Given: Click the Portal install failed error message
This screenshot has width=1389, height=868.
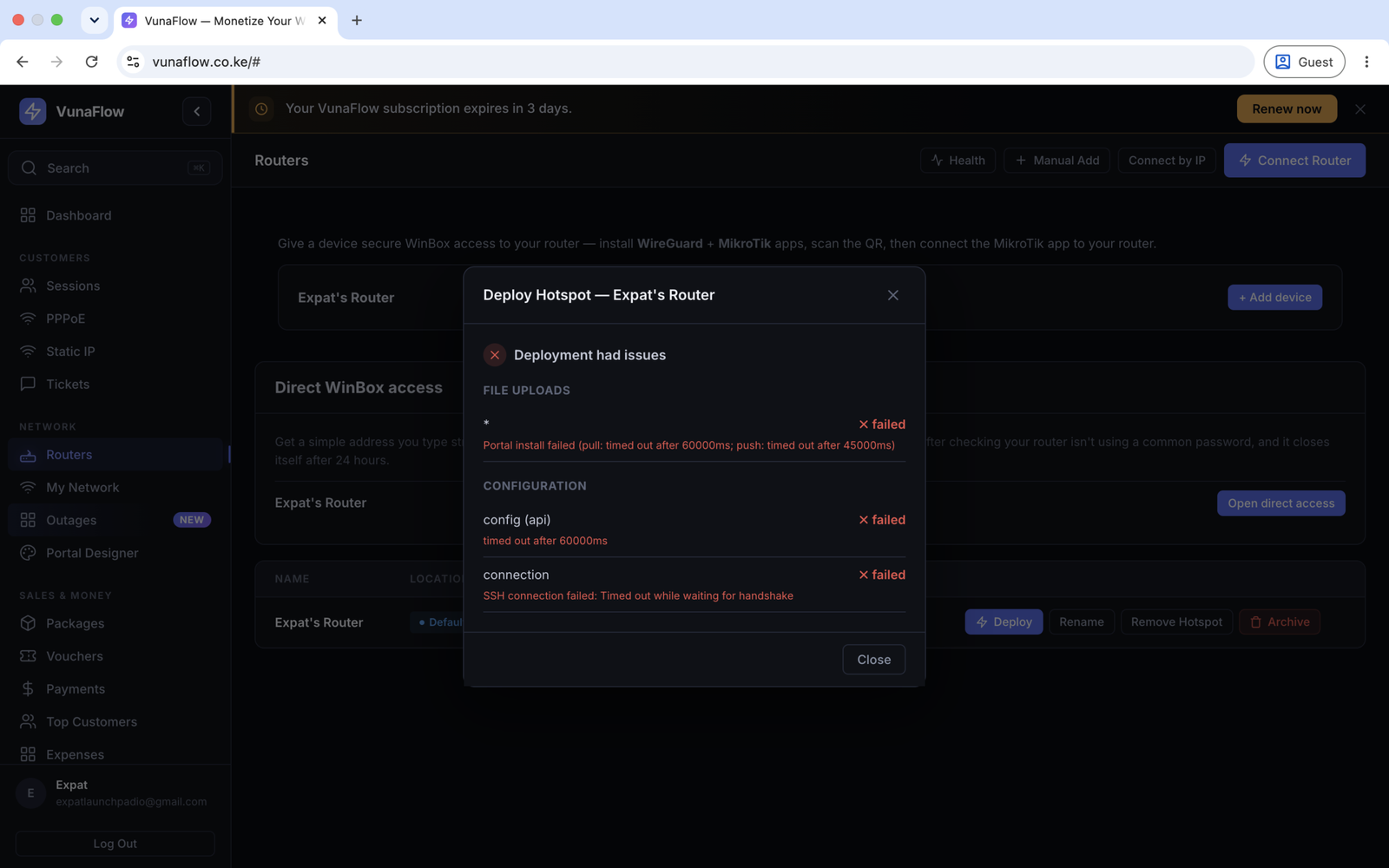Looking at the screenshot, I should pyautogui.click(x=689, y=445).
